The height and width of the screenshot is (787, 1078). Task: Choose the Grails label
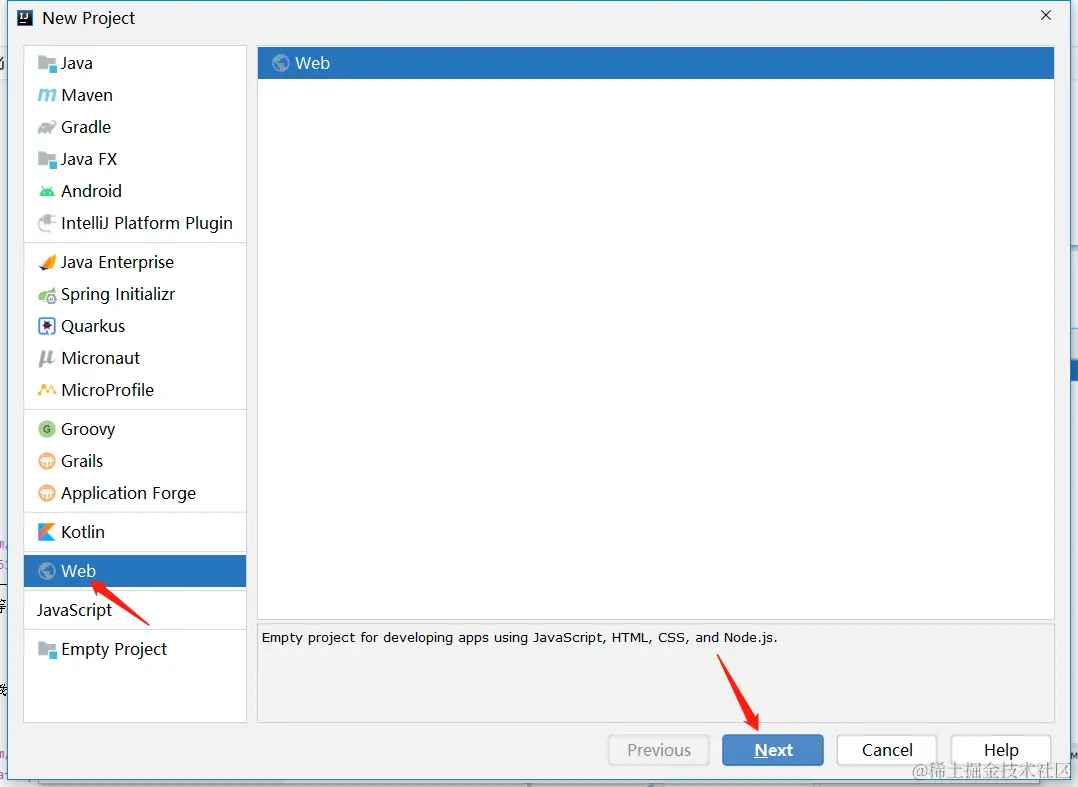pyautogui.click(x=82, y=461)
